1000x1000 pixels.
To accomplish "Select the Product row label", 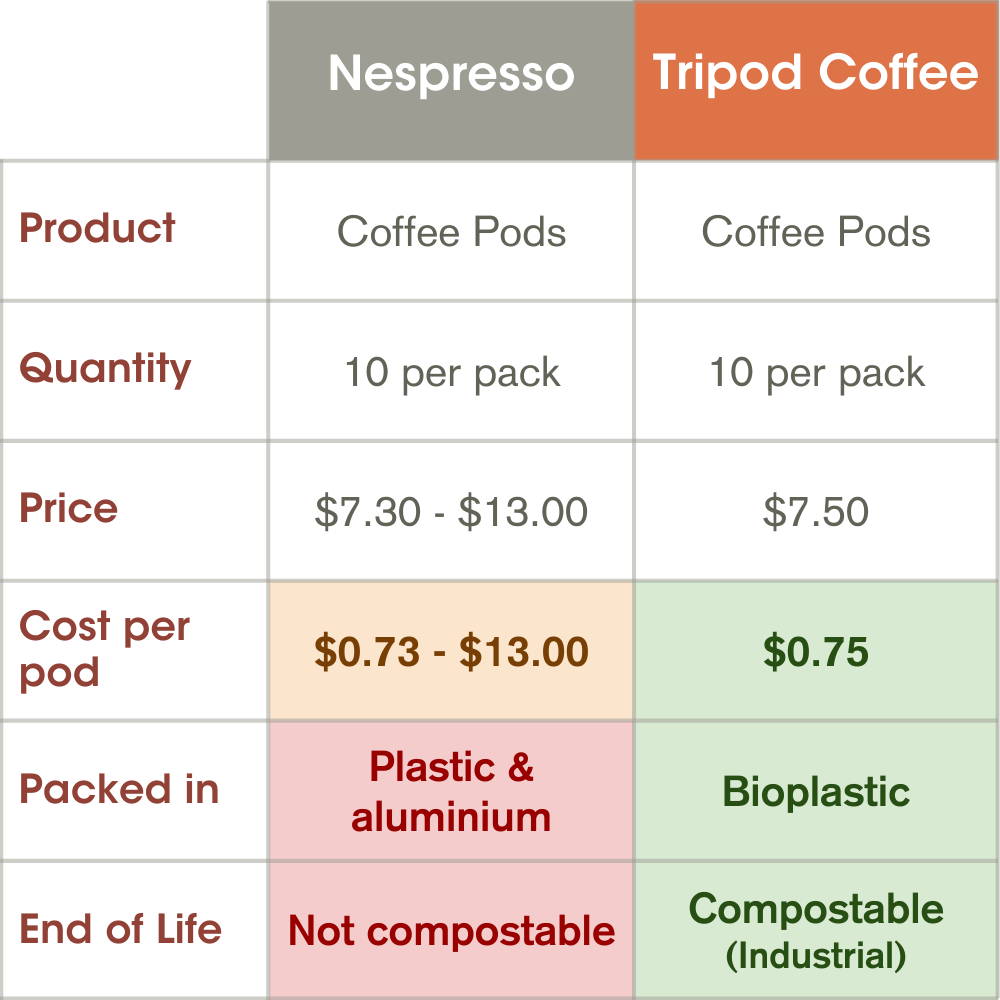I will (x=98, y=229).
